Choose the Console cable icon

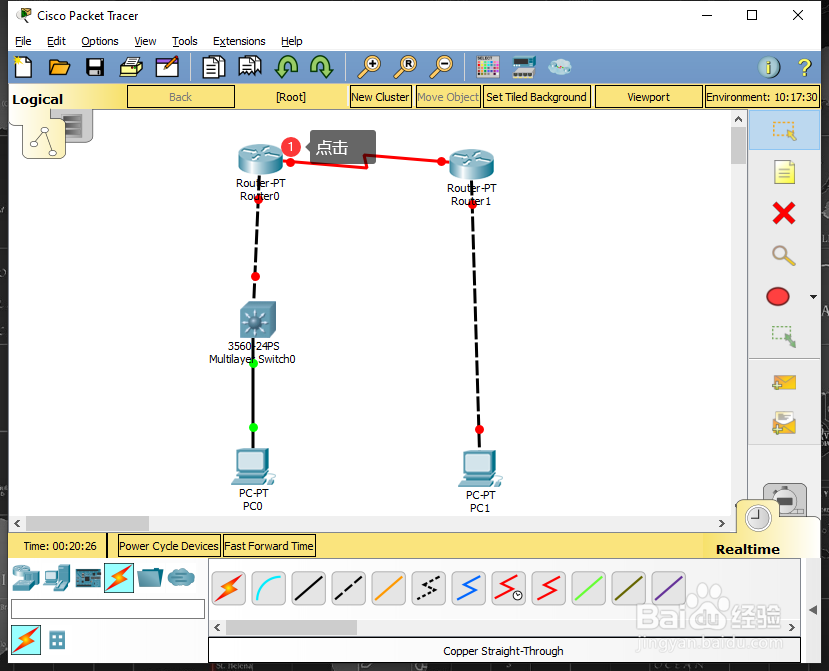[x=269, y=588]
